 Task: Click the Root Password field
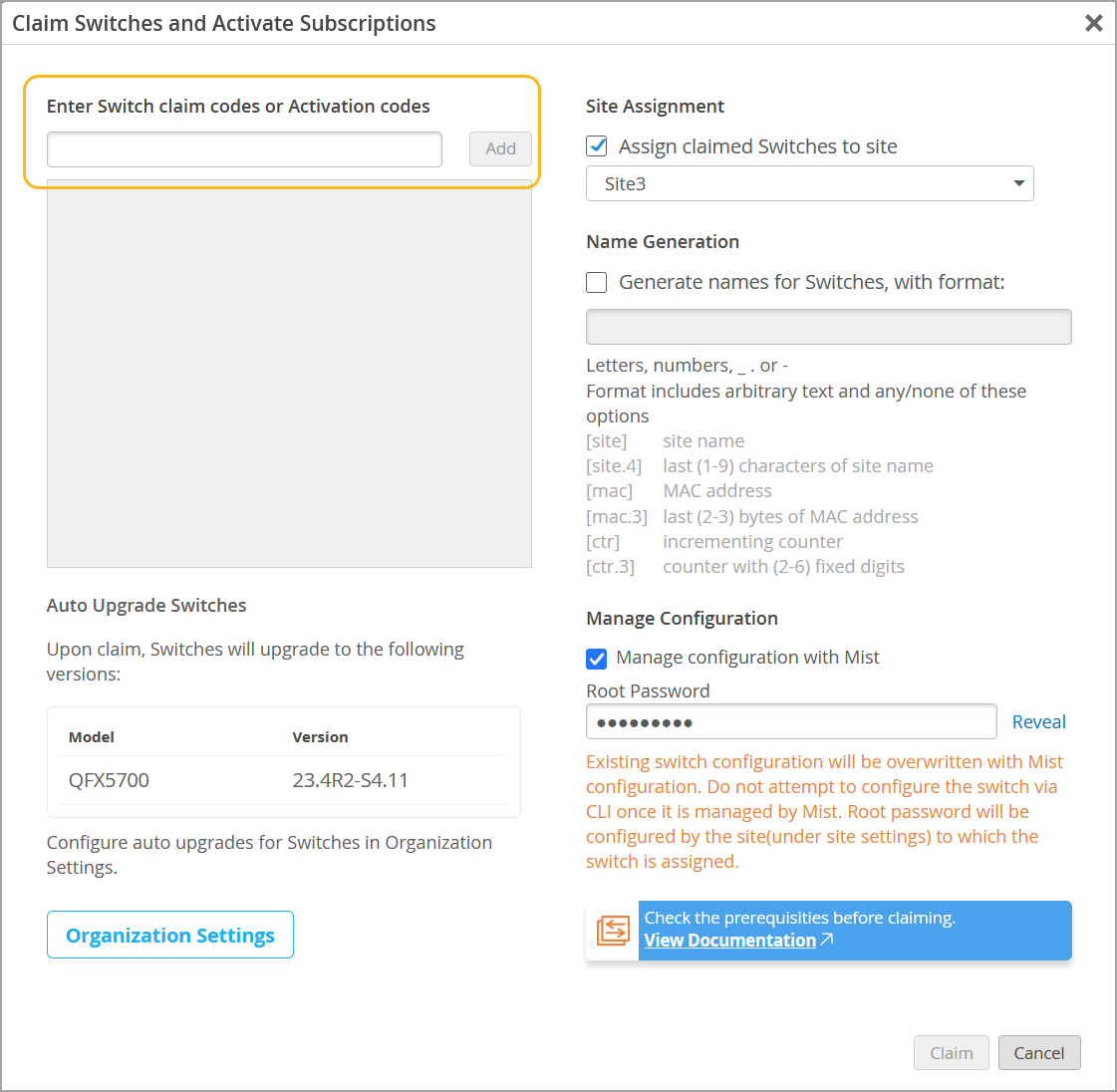click(790, 721)
